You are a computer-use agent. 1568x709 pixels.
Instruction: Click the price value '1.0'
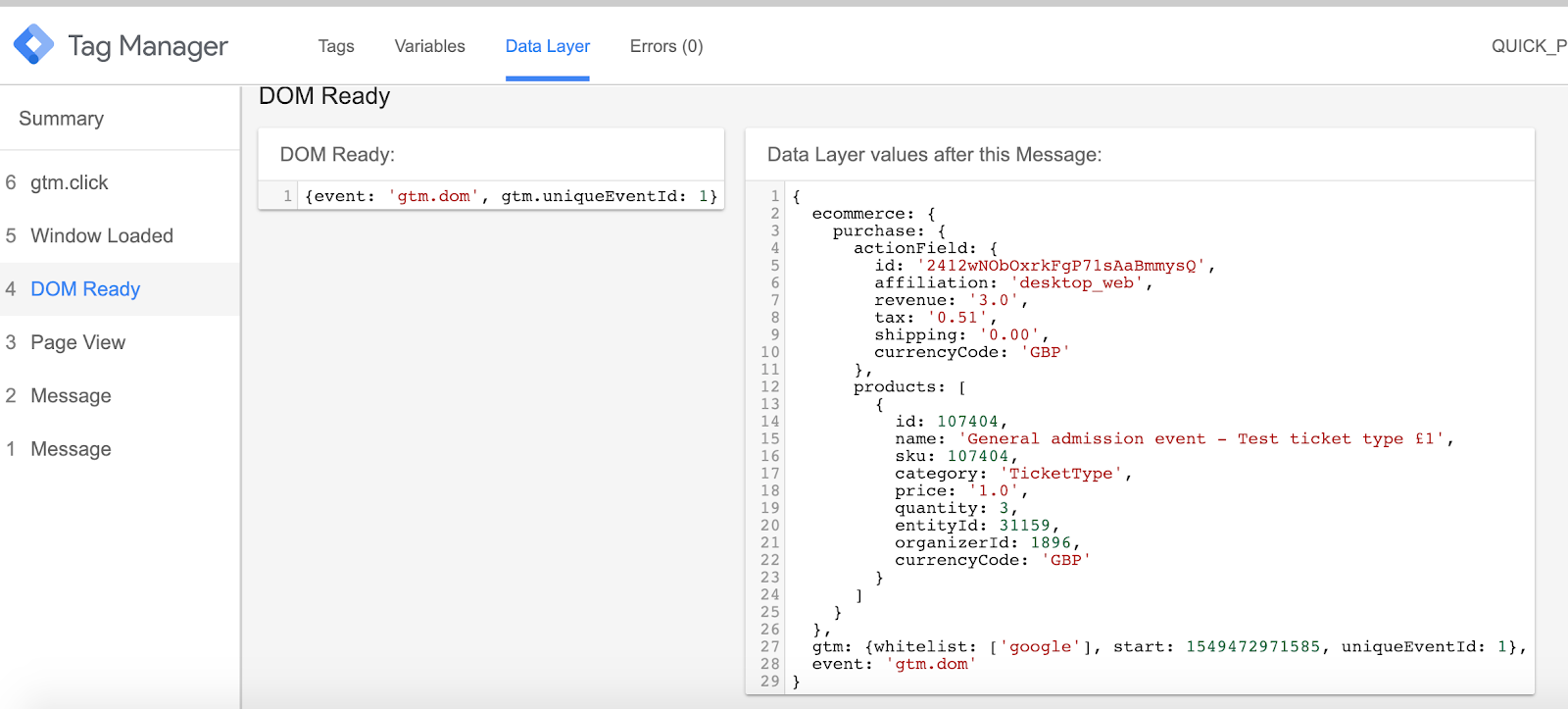point(993,491)
